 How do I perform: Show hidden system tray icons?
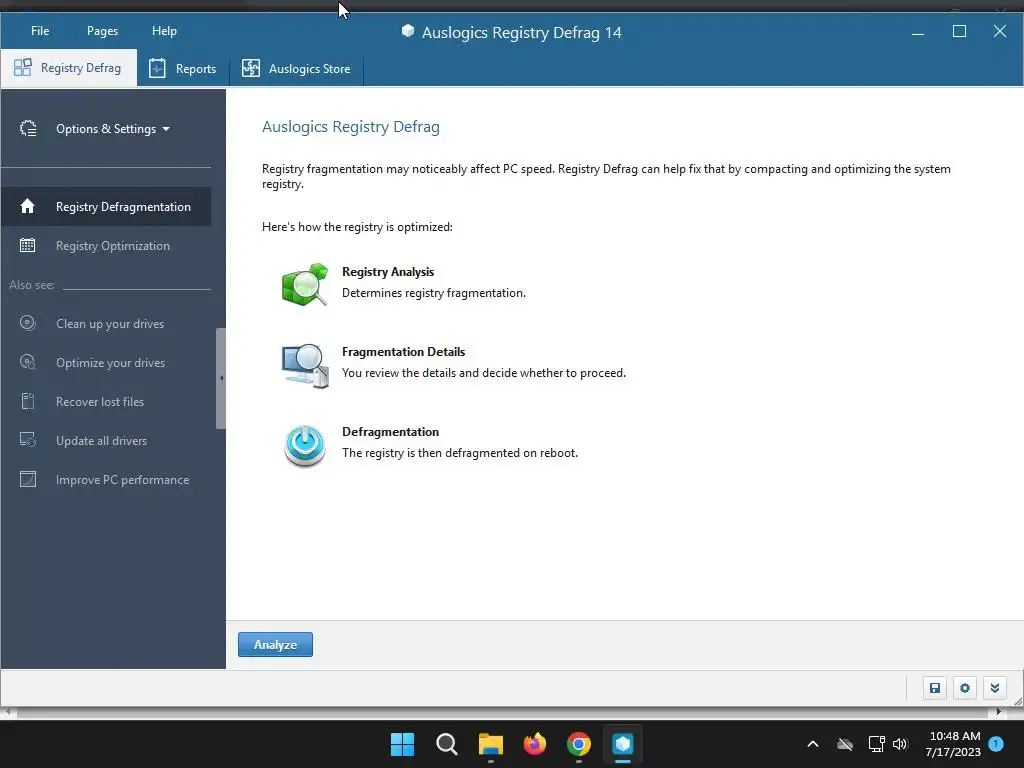coord(813,744)
